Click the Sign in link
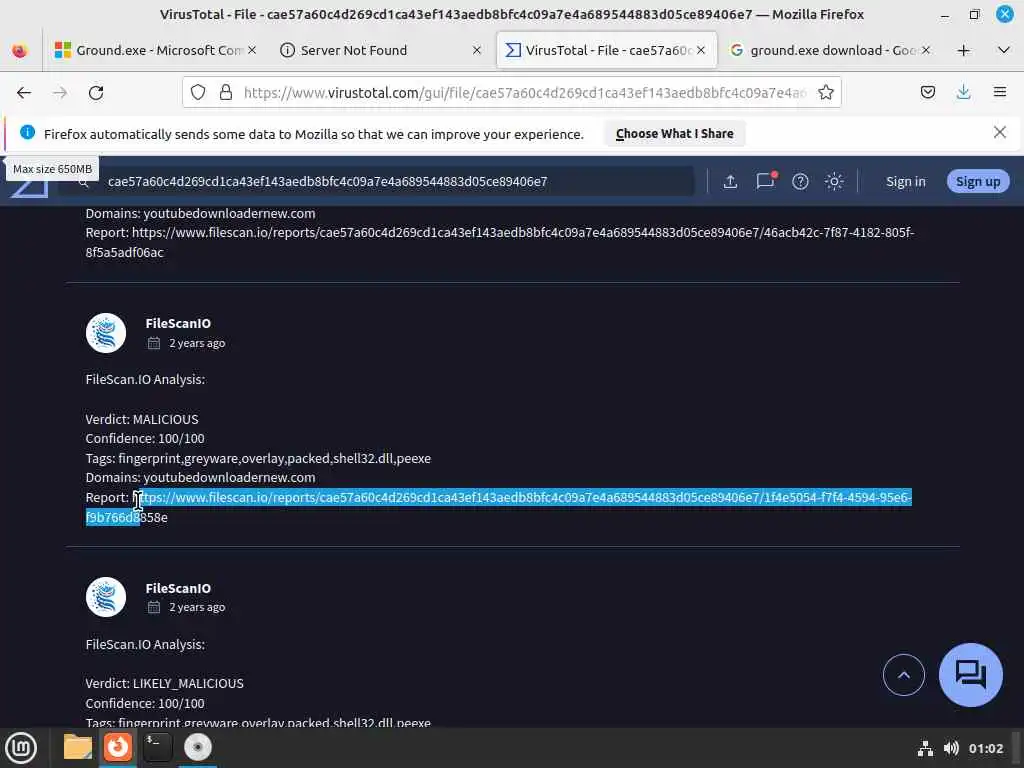This screenshot has height=768, width=1024. coord(905,182)
